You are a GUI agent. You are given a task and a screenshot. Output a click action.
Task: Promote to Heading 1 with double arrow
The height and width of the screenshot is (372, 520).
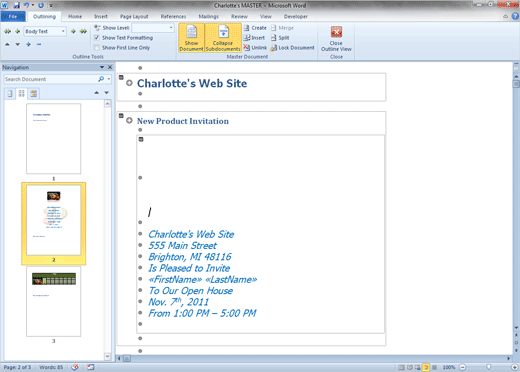tap(7, 31)
